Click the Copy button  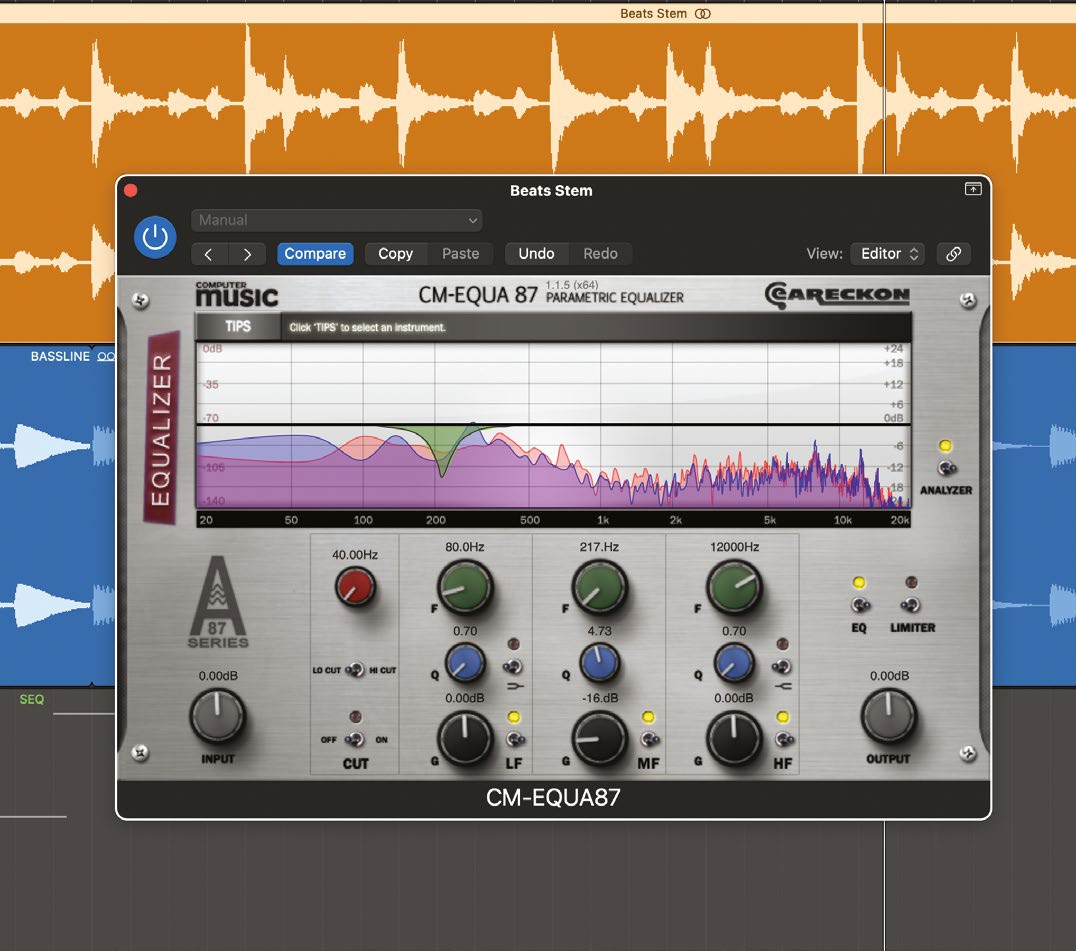pos(395,254)
